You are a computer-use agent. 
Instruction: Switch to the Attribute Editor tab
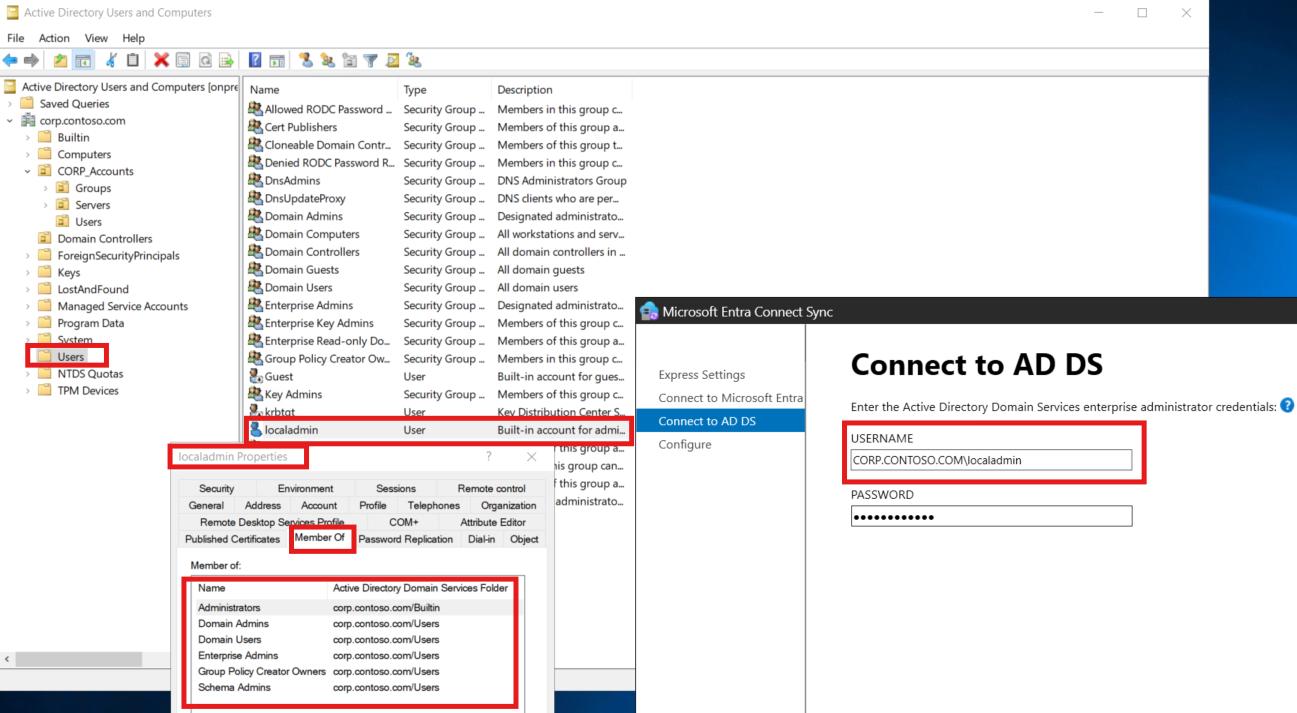click(492, 522)
